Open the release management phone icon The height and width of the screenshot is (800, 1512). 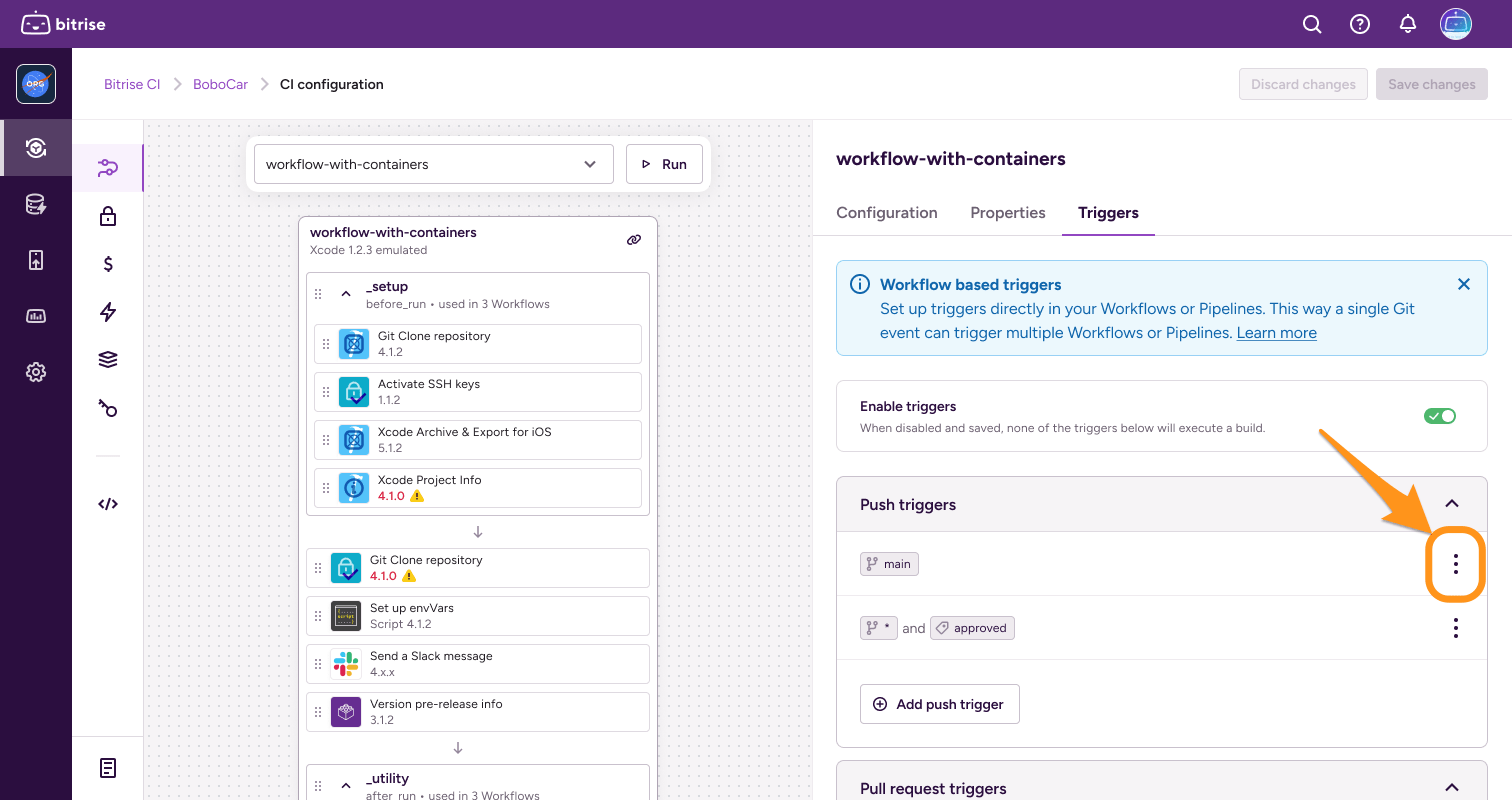pos(36,260)
